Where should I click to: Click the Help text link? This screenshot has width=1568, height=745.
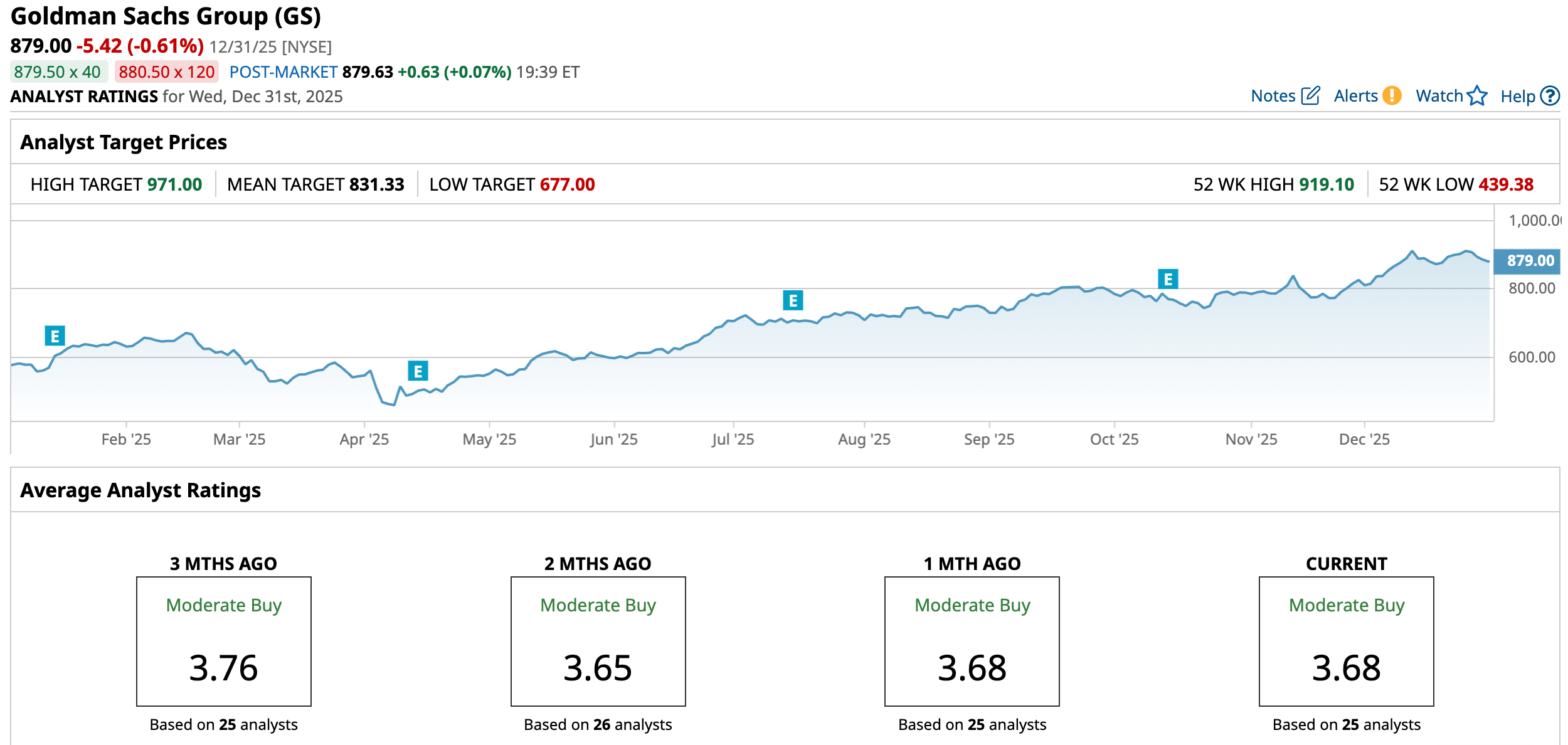pos(1517,97)
